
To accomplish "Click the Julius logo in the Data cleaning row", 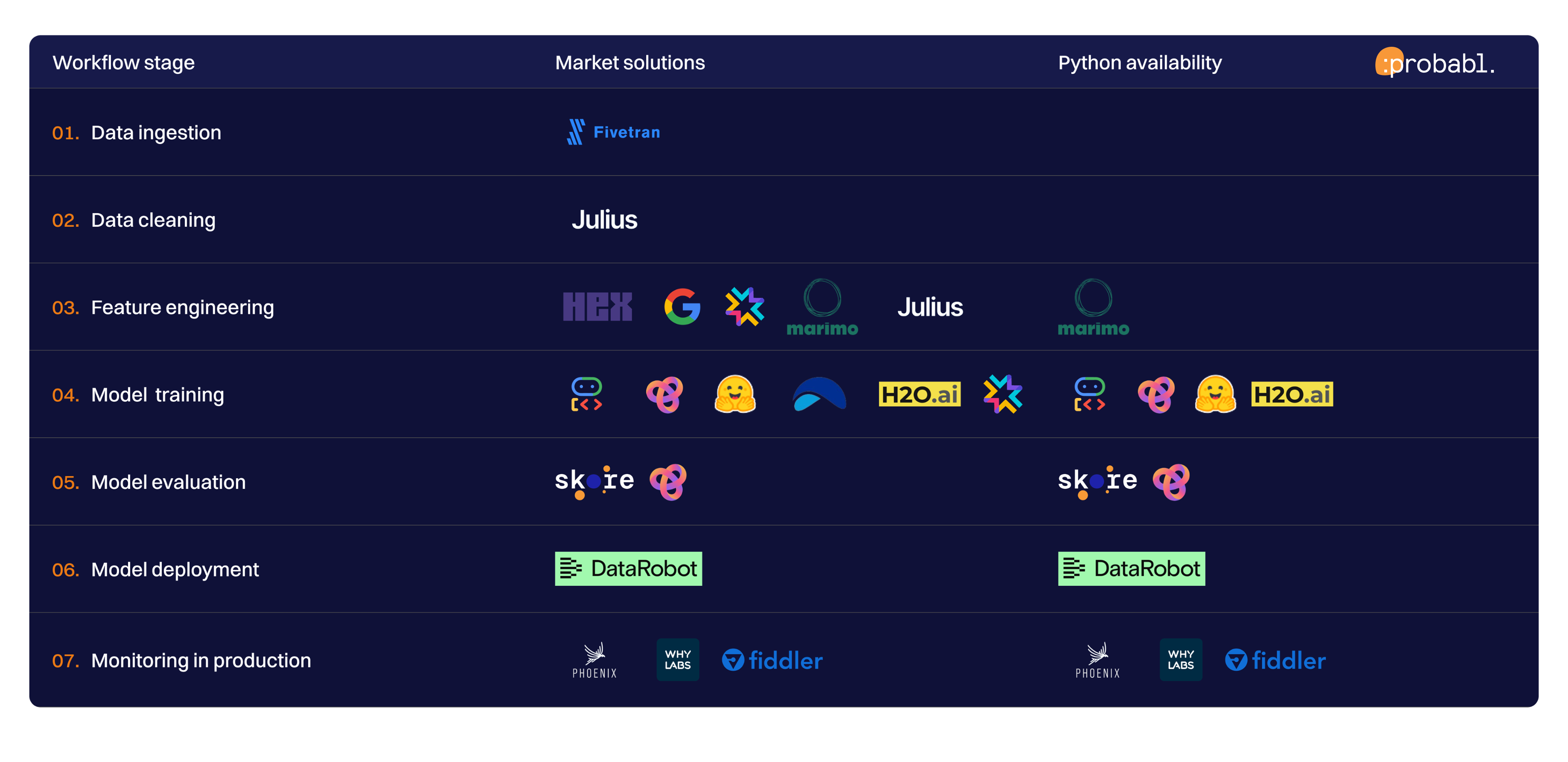I will 604,220.
